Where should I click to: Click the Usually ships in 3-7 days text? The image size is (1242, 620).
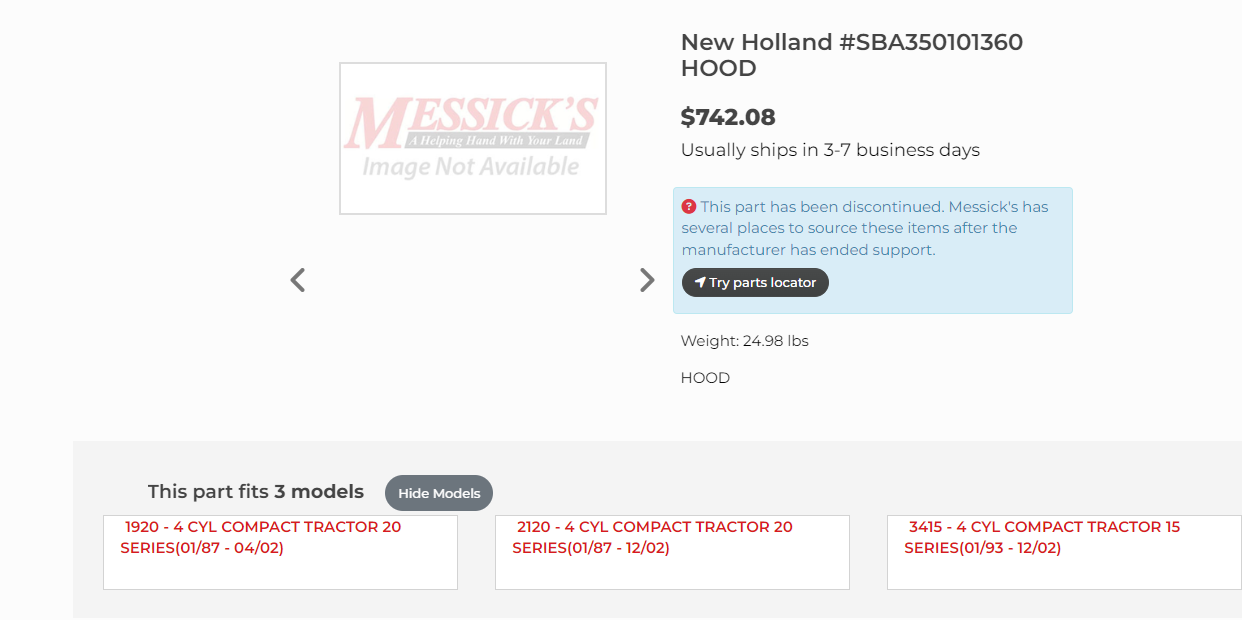pyautogui.click(x=830, y=150)
